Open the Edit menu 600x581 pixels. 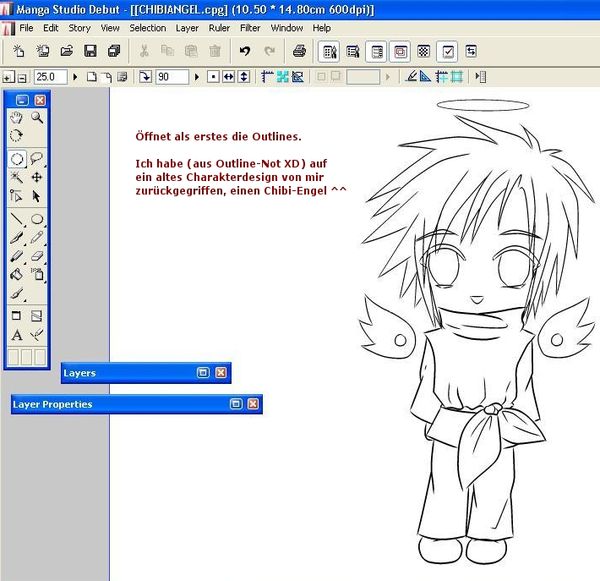click(51, 28)
